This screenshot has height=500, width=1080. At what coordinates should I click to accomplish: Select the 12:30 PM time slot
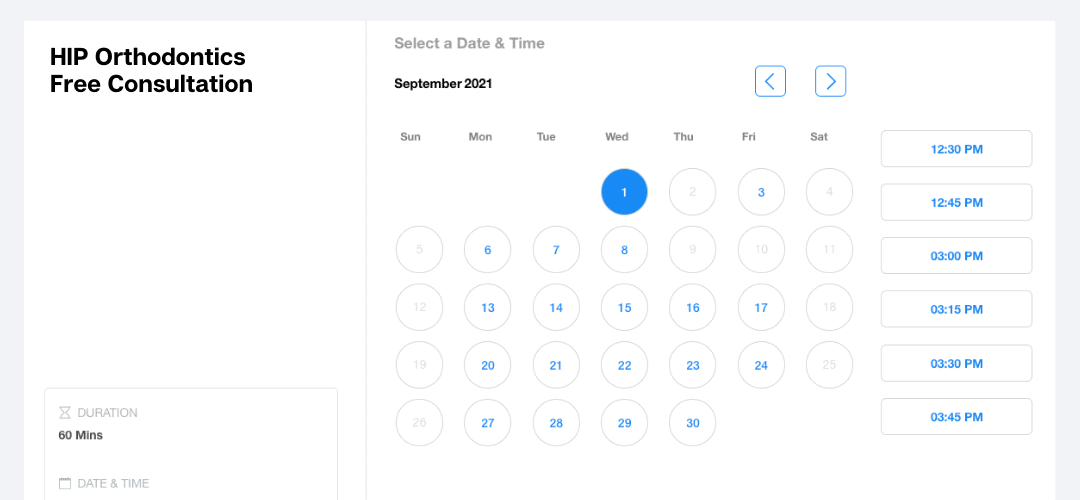(956, 149)
